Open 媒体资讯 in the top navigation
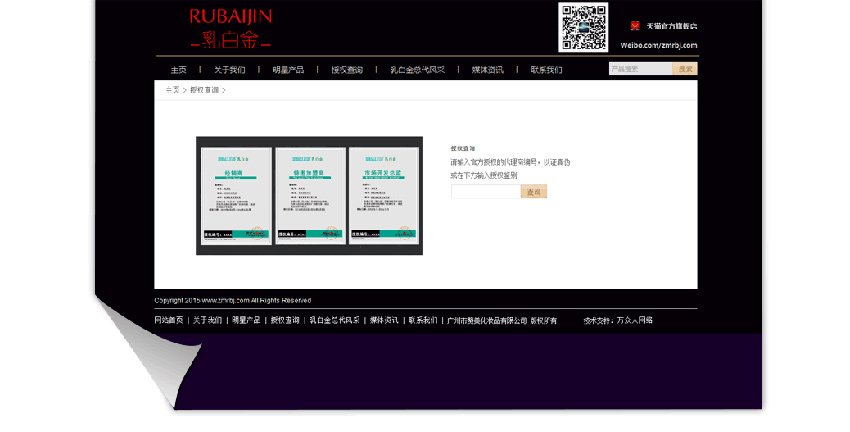850x432 pixels. point(487,70)
